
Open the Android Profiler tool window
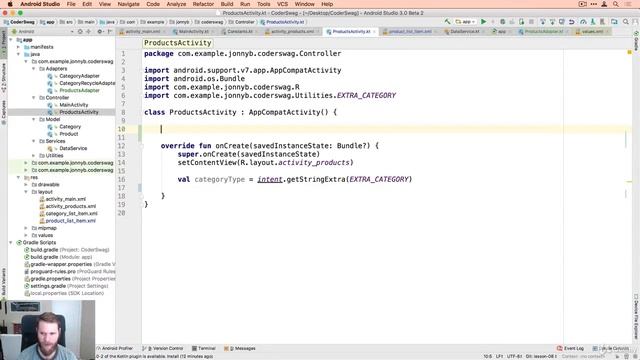click(115, 349)
